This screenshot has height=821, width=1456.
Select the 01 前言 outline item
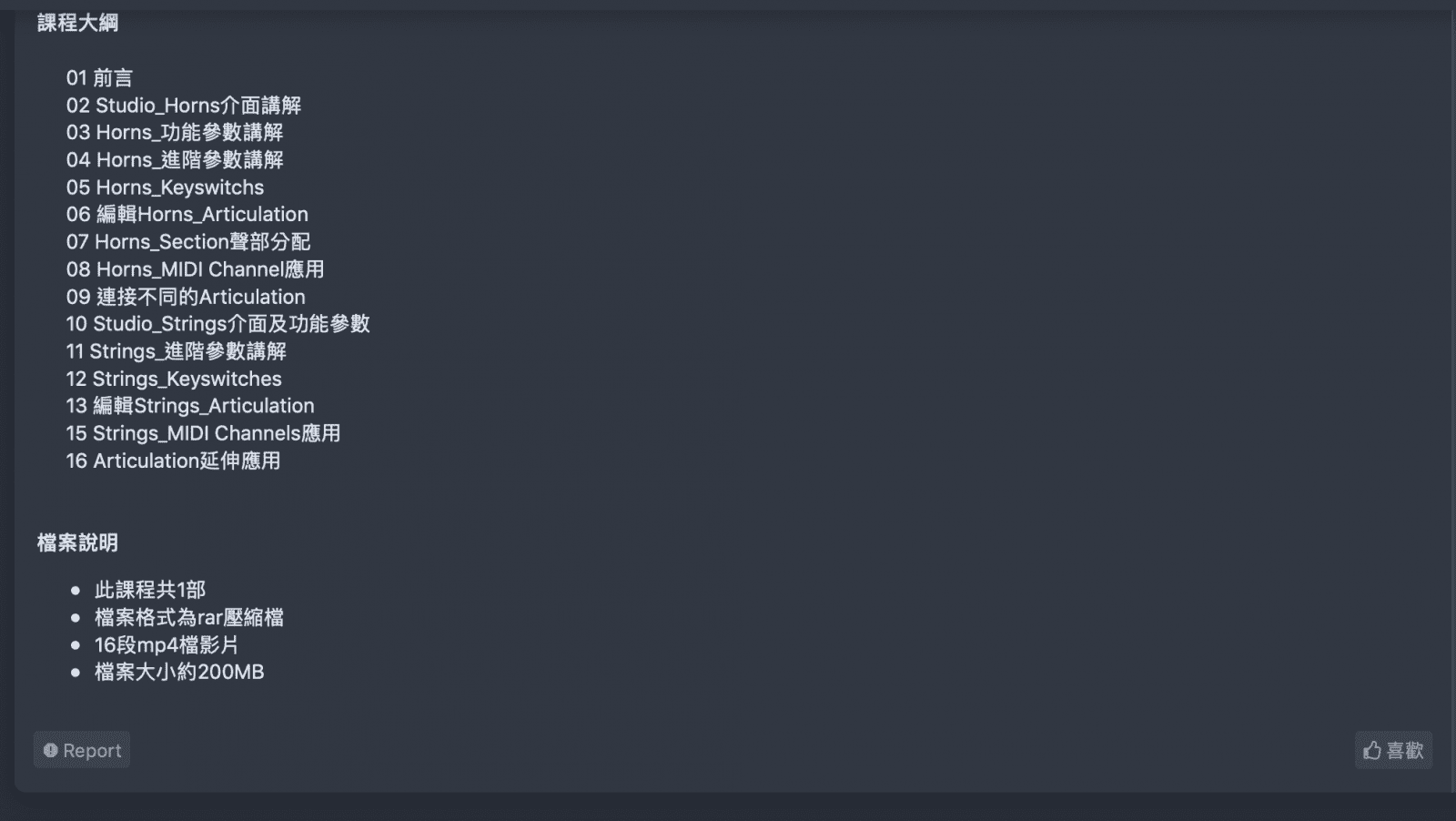point(99,78)
